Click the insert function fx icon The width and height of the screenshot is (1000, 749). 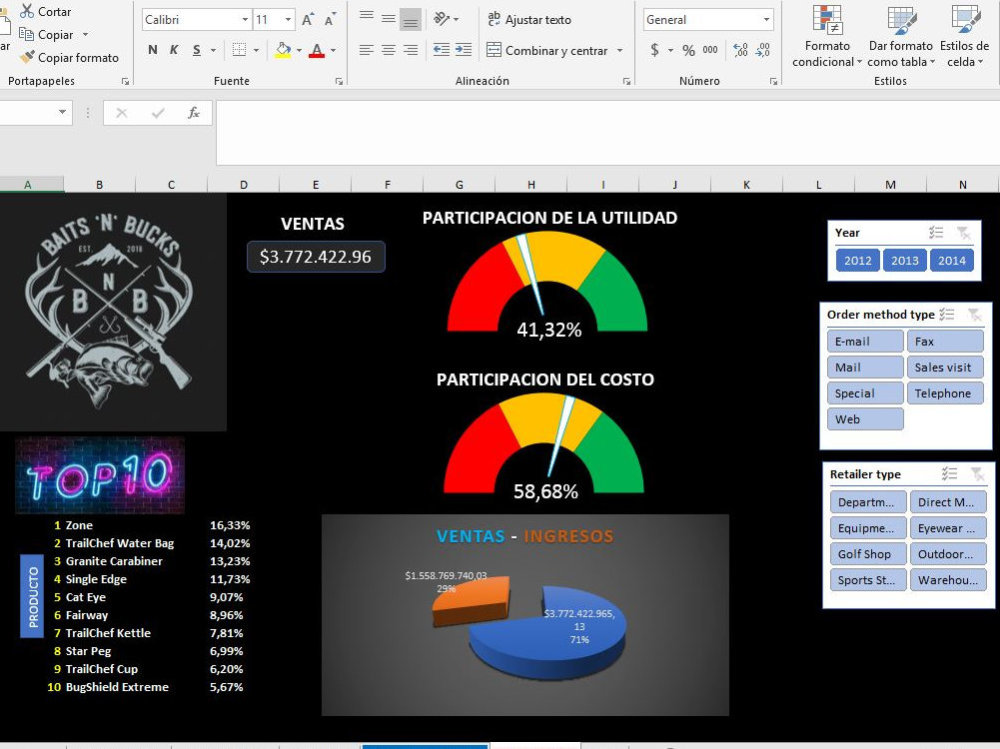tap(193, 113)
